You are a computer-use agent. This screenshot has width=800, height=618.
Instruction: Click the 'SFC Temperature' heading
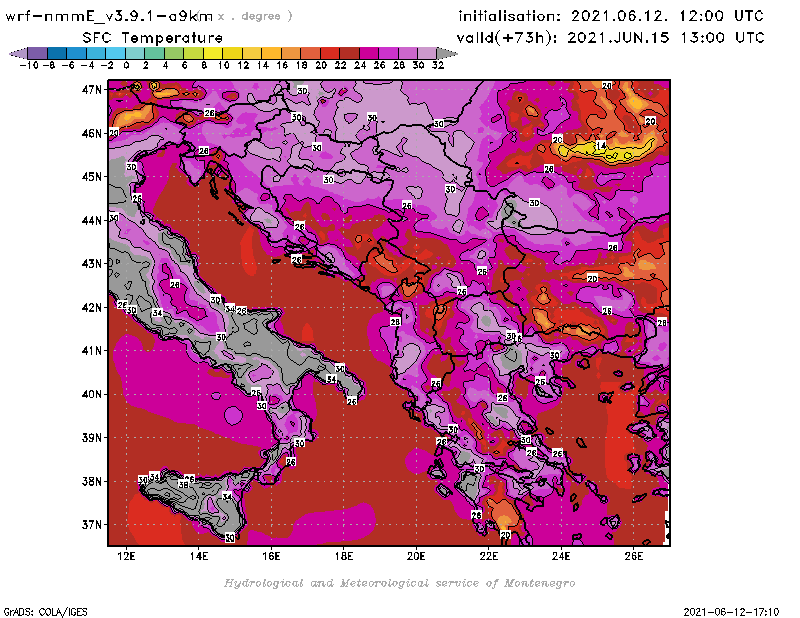pos(152,38)
